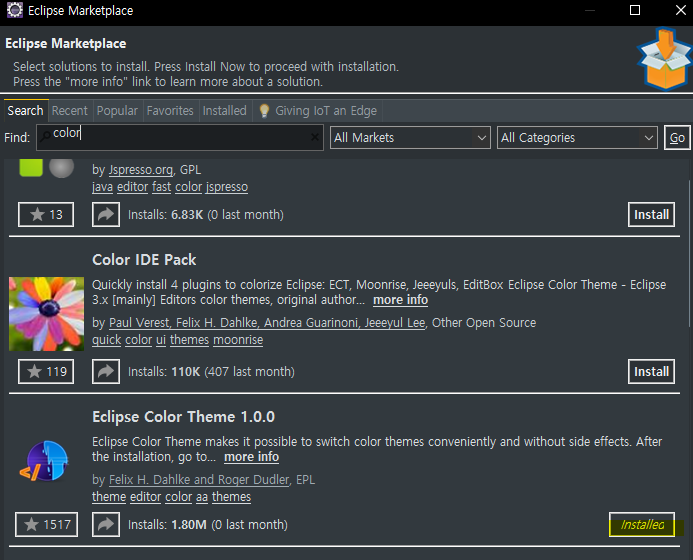Click the Color IDE Pack title
The image size is (693, 560).
click(144, 259)
